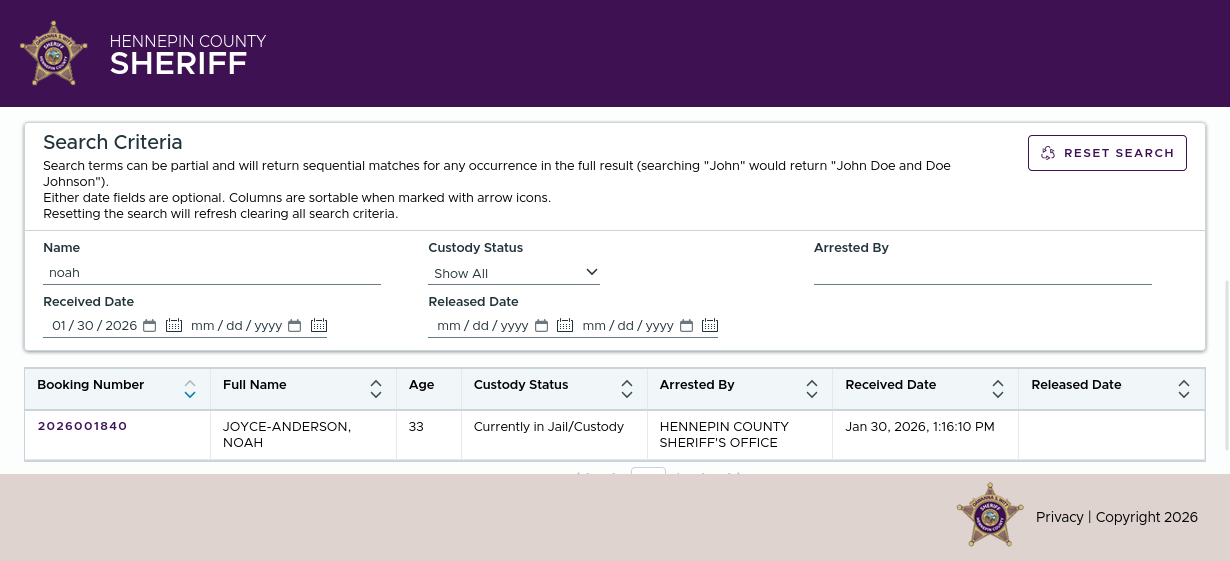Click the Privacy link in the footer
This screenshot has width=1230, height=561.
(1059, 517)
